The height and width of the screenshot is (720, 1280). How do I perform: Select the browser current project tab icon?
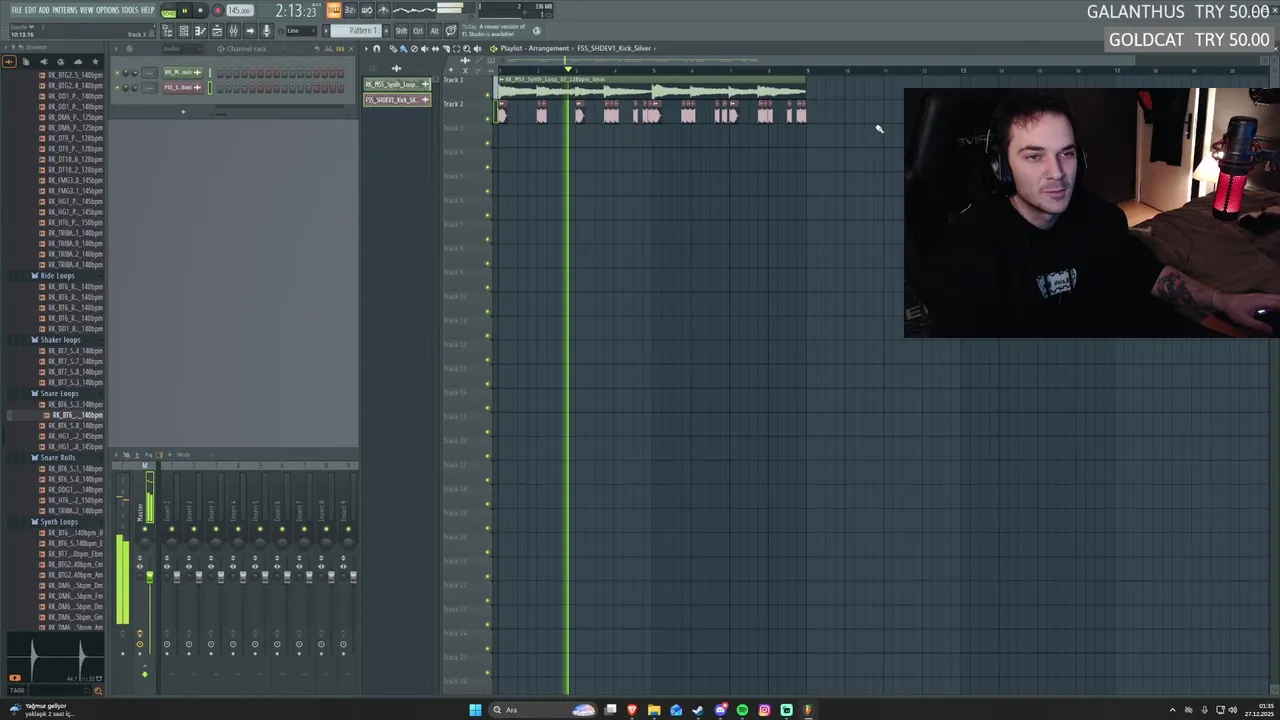coord(26,62)
